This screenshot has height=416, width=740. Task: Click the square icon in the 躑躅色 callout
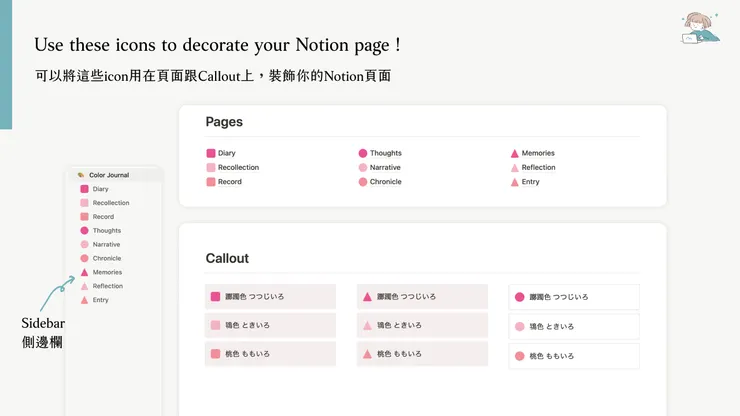[x=215, y=297]
